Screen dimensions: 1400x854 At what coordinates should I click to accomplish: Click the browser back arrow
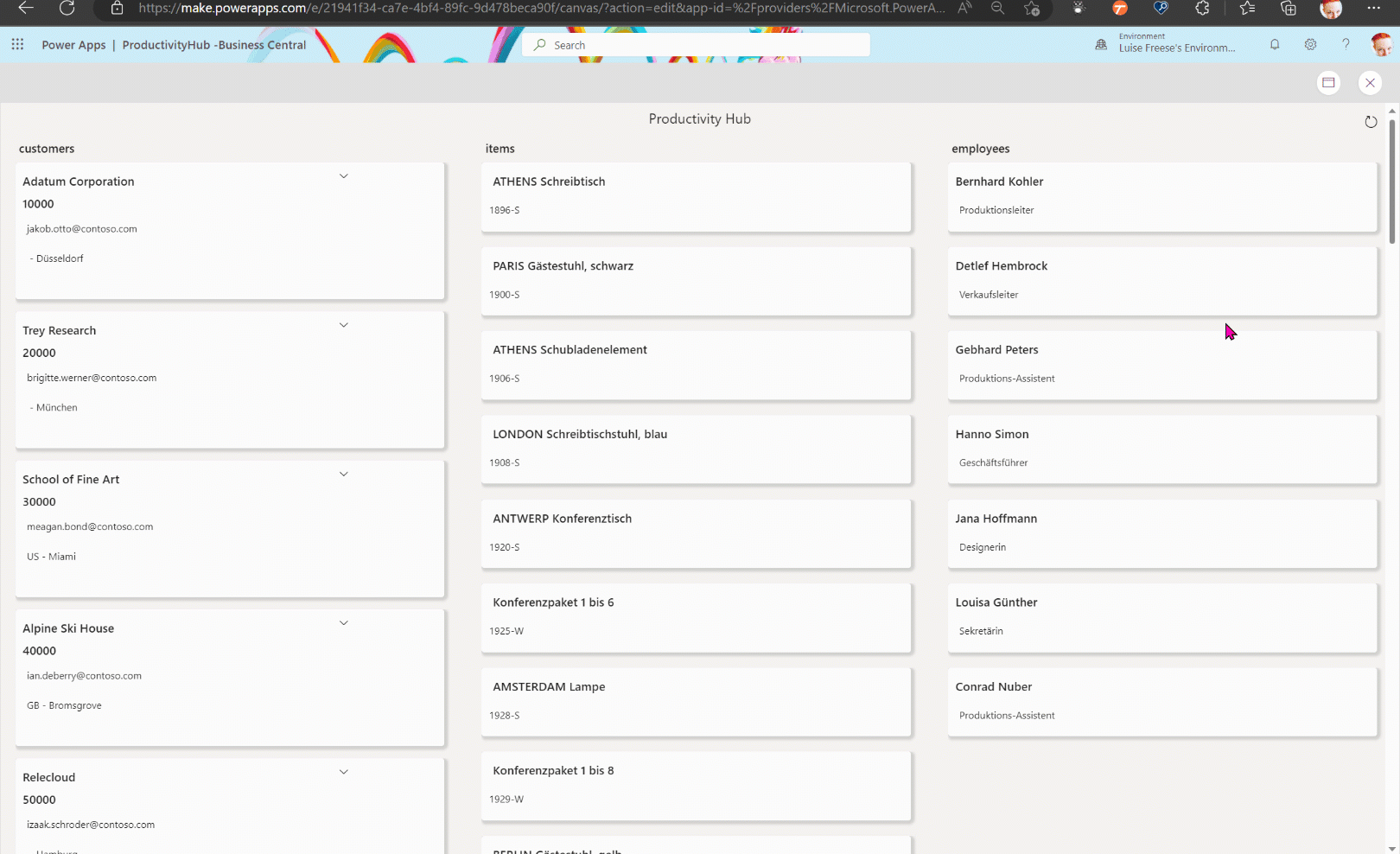[x=26, y=8]
